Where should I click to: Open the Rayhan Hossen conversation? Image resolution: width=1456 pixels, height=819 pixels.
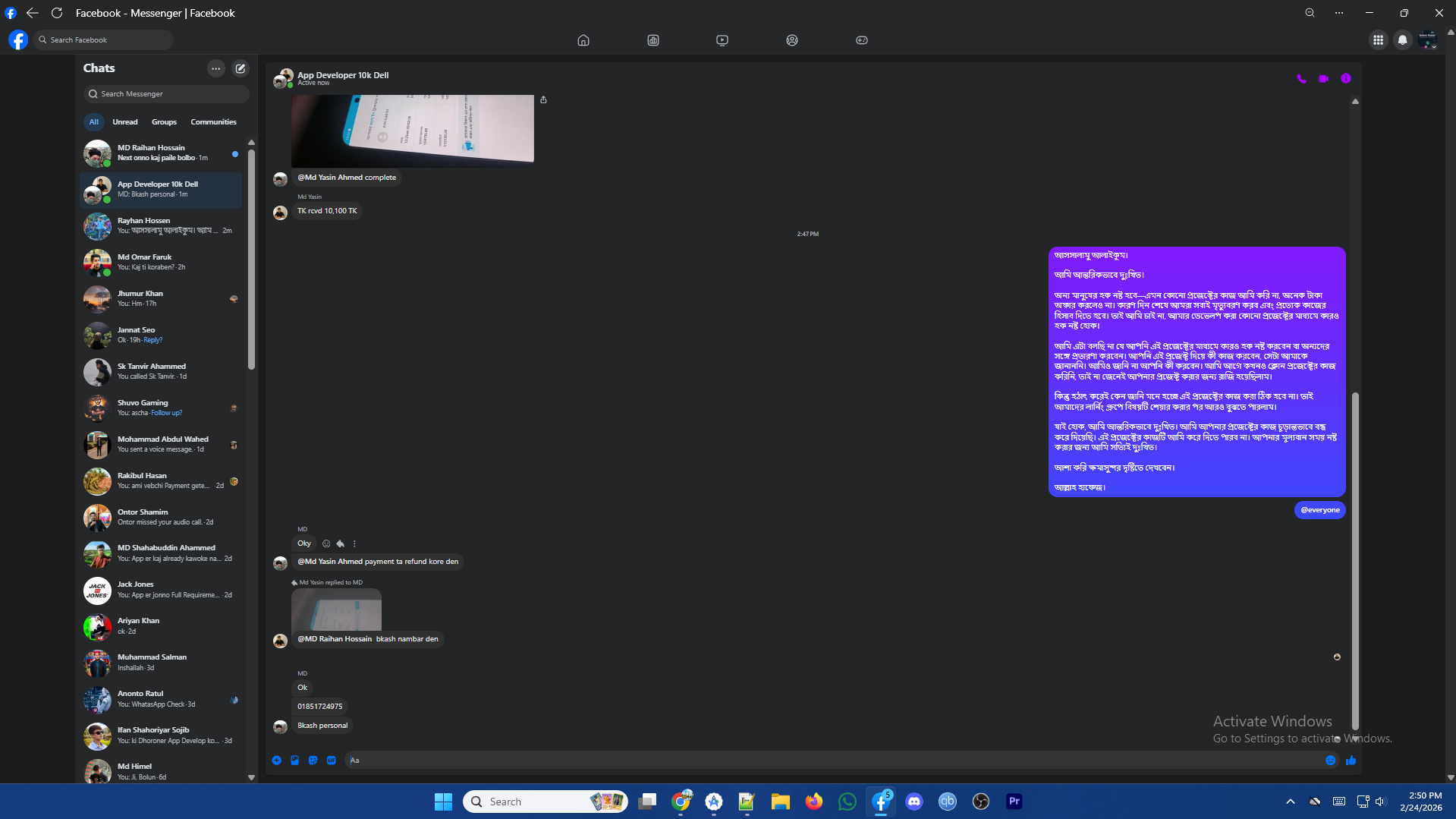point(161,226)
